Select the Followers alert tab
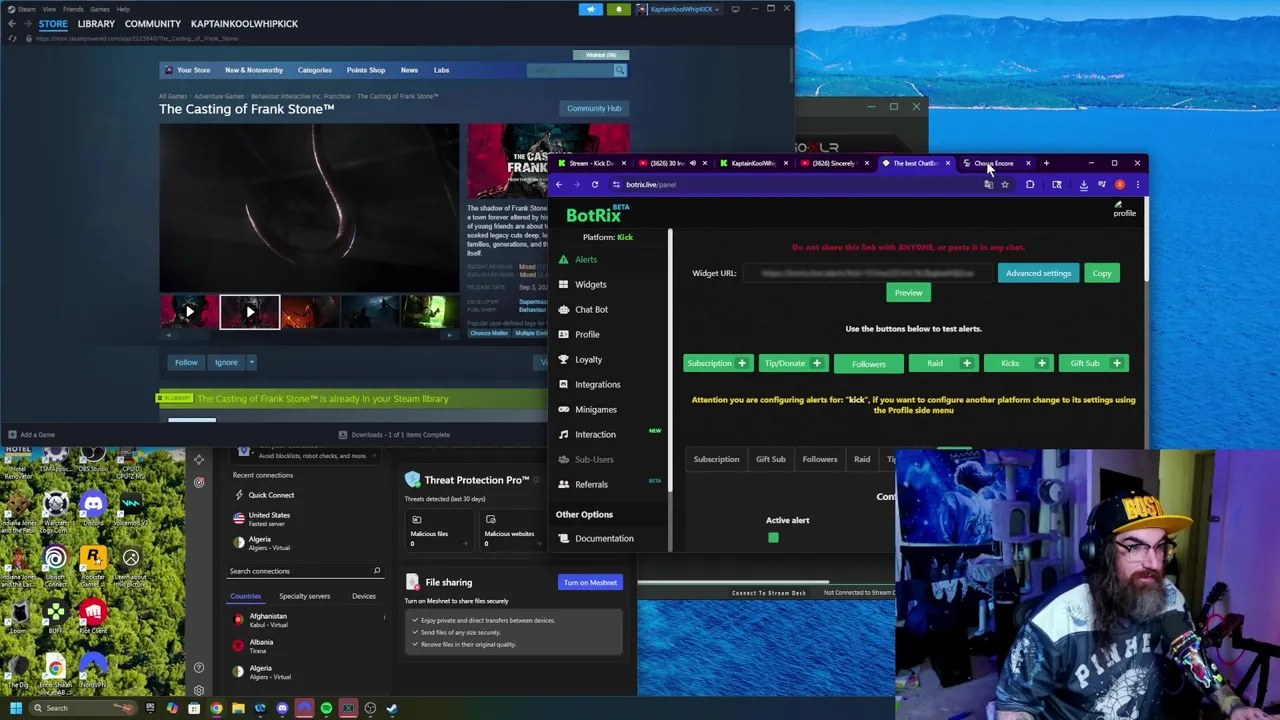Viewport: 1280px width, 720px height. click(819, 459)
